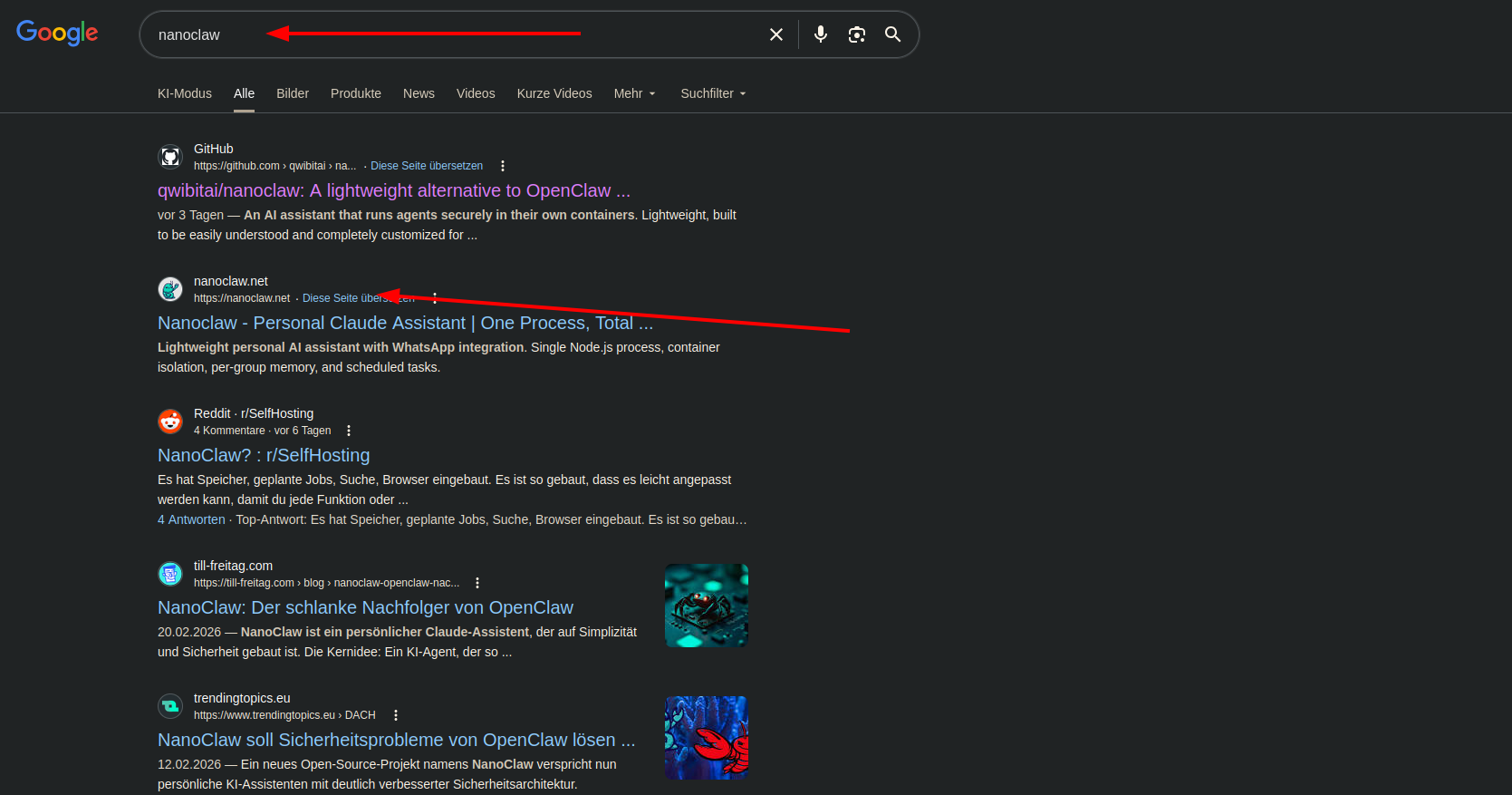Screen dimensions: 1512x795
Task: Click the Reddit · r/SelfHosting source label
Action: (x=254, y=413)
